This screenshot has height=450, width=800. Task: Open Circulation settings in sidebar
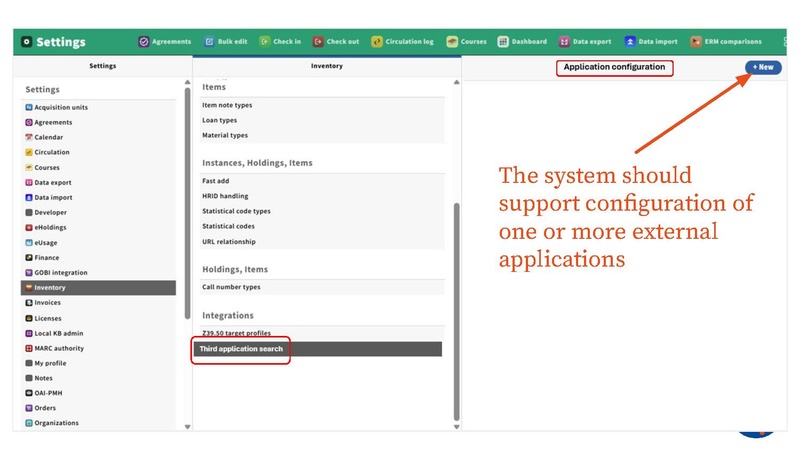[52, 152]
